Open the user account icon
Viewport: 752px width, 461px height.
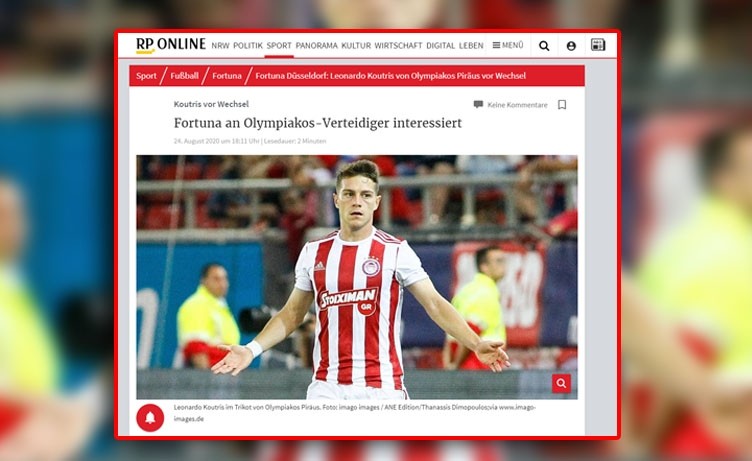[x=571, y=46]
